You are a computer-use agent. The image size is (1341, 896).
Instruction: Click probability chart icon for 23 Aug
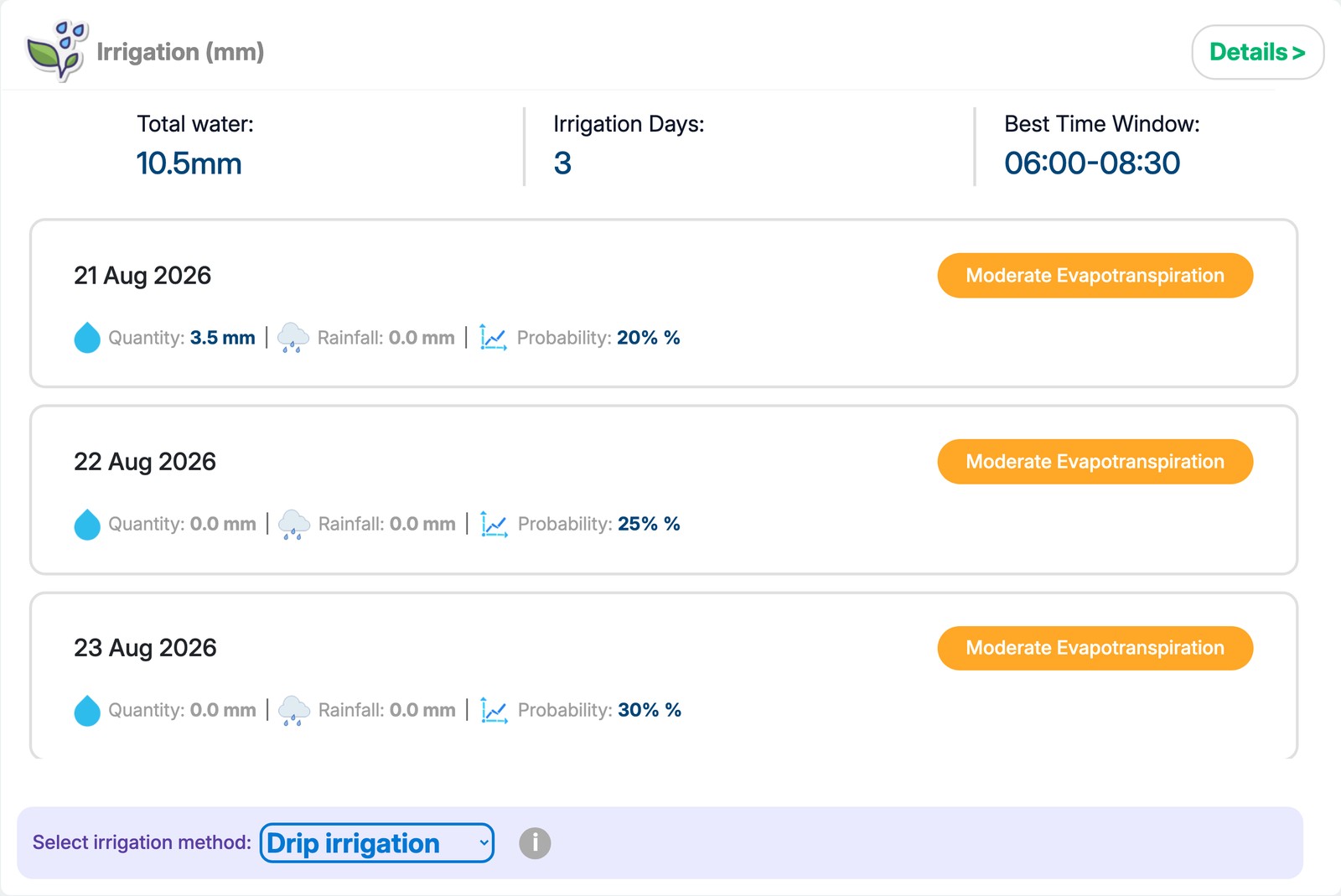[494, 710]
